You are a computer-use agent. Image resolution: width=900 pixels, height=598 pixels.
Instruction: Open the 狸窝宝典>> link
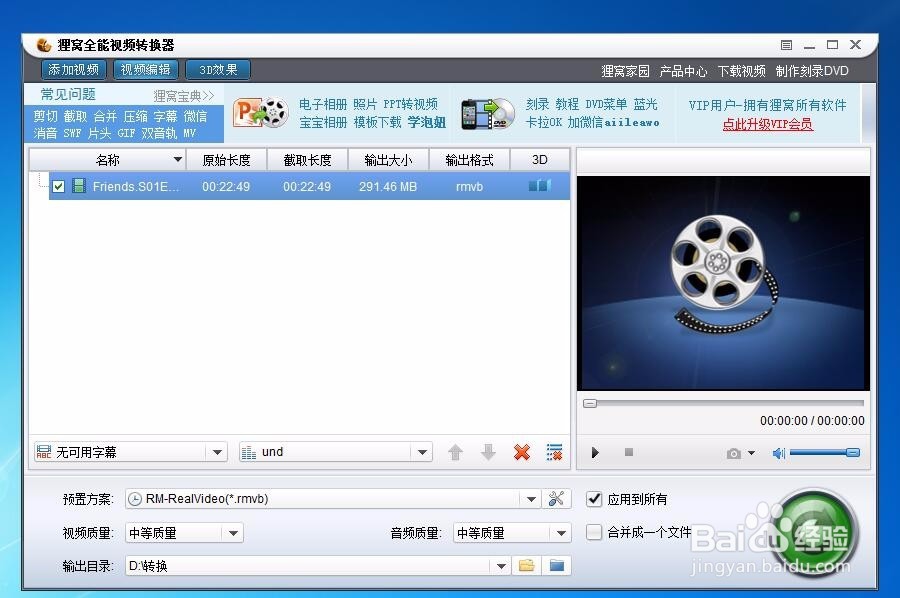[x=183, y=96]
